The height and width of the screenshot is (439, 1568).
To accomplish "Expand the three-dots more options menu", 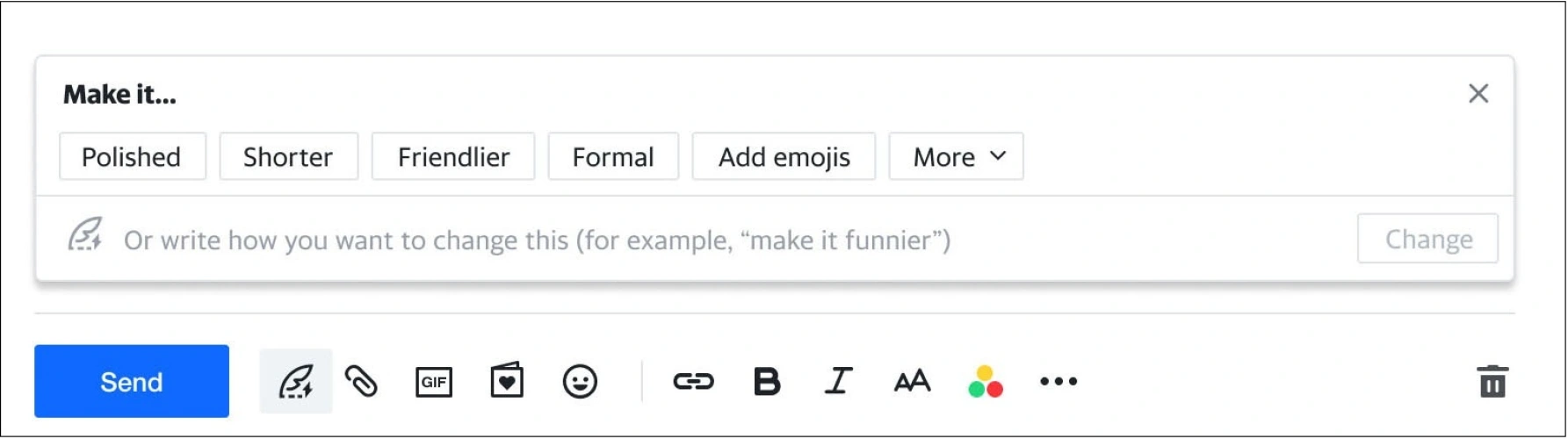I will (x=1059, y=382).
